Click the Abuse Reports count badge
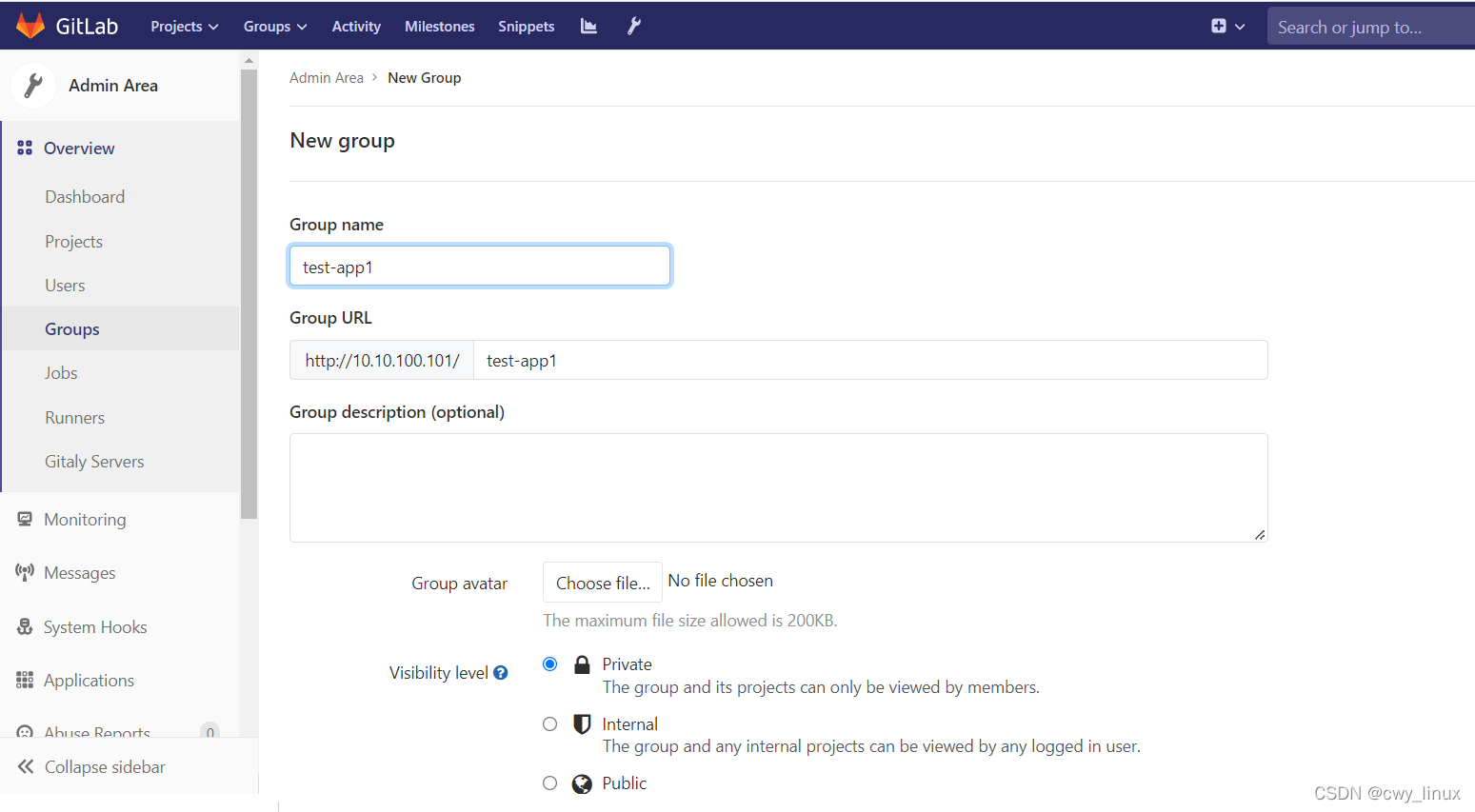Viewport: 1475px width, 812px height. (209, 731)
